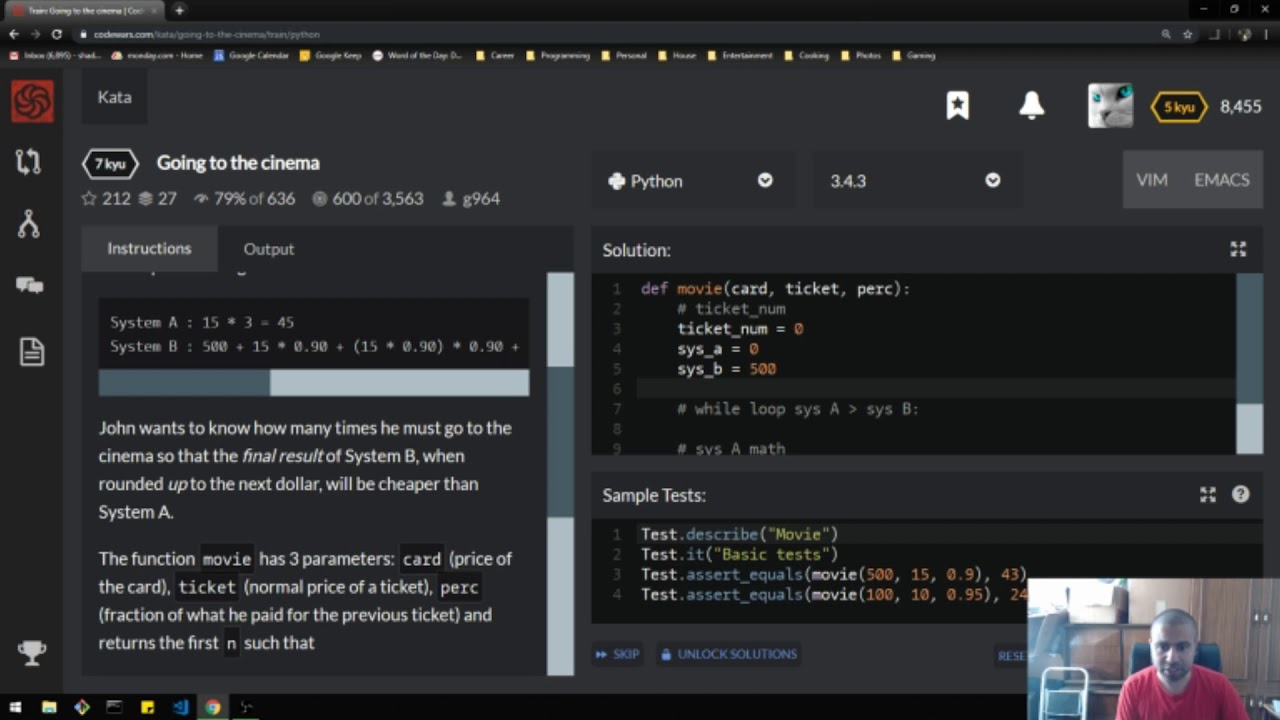Show help for Sample Tests
The height and width of the screenshot is (720, 1280).
click(1241, 495)
